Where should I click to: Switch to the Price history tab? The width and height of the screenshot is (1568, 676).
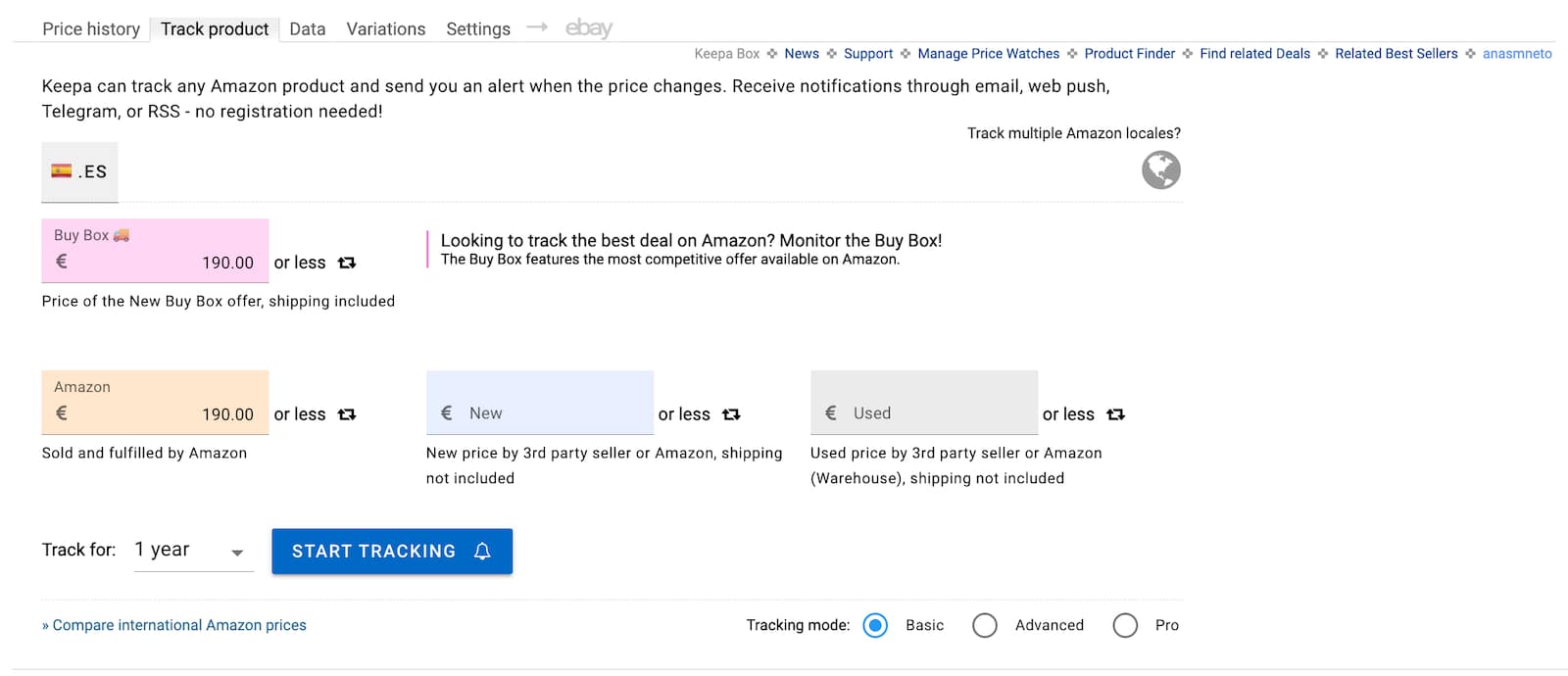(x=91, y=29)
